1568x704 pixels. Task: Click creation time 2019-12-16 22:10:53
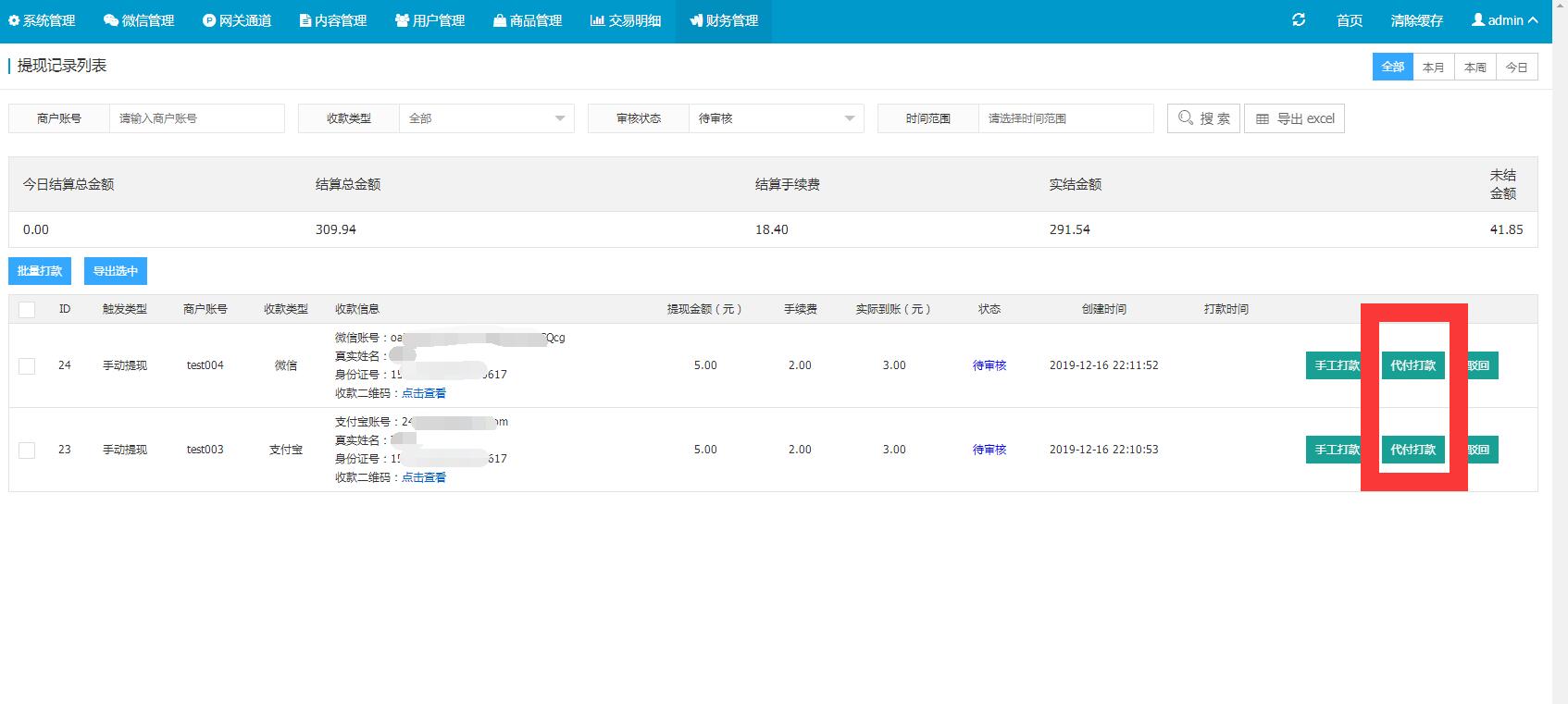[1104, 450]
